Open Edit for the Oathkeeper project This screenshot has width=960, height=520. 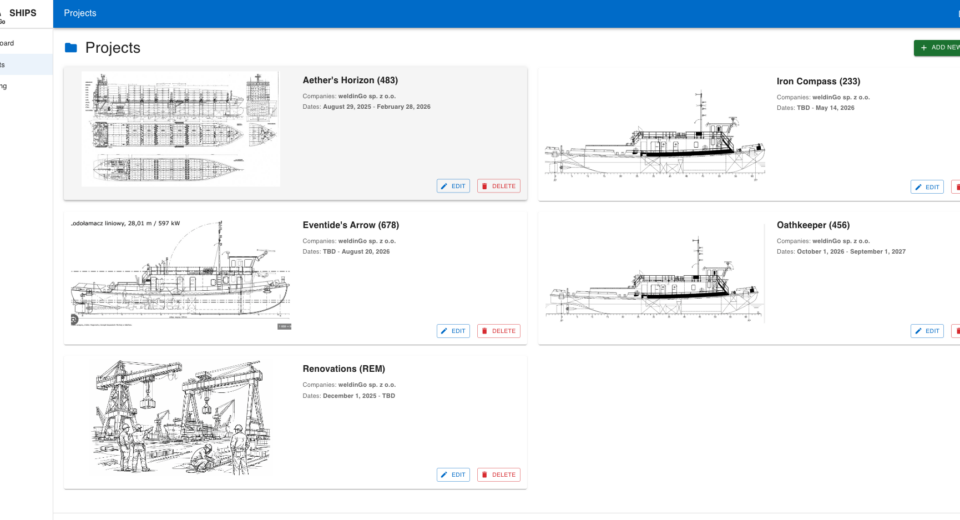tap(927, 331)
